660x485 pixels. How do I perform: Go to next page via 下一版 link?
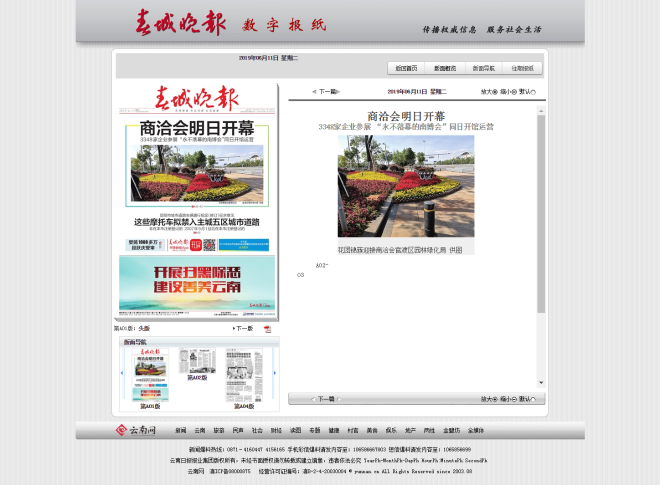[x=243, y=328]
